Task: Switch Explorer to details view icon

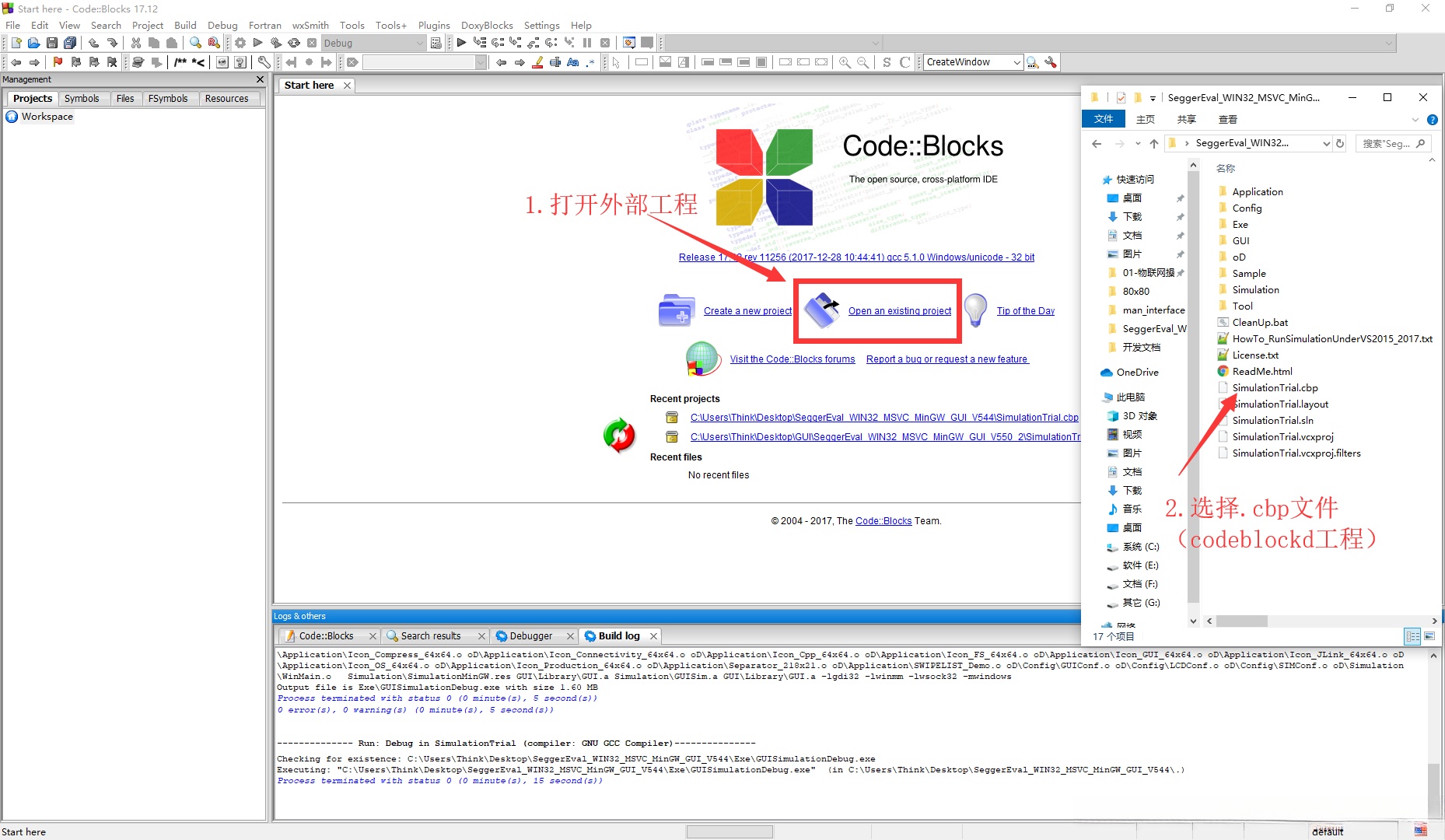Action: pyautogui.click(x=1412, y=636)
